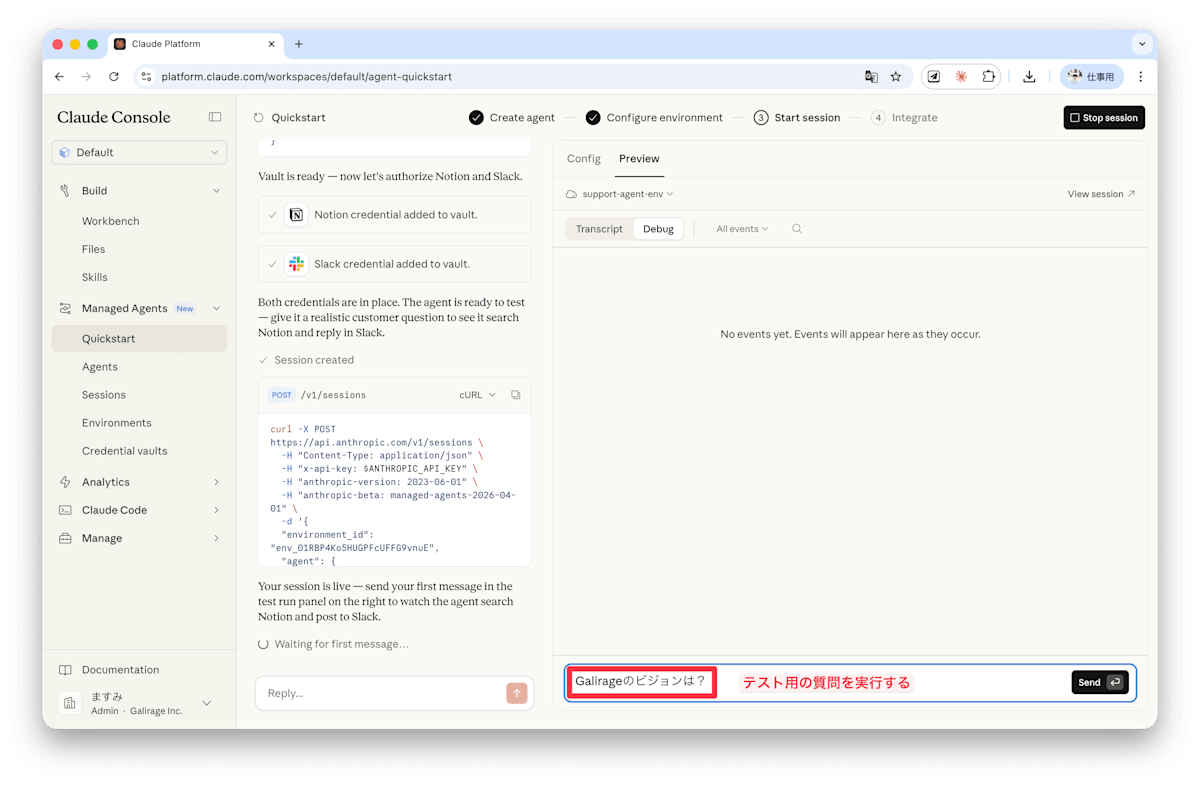Click the Slack logo icon
Image resolution: width=1200 pixels, height=785 pixels.
coord(296,264)
